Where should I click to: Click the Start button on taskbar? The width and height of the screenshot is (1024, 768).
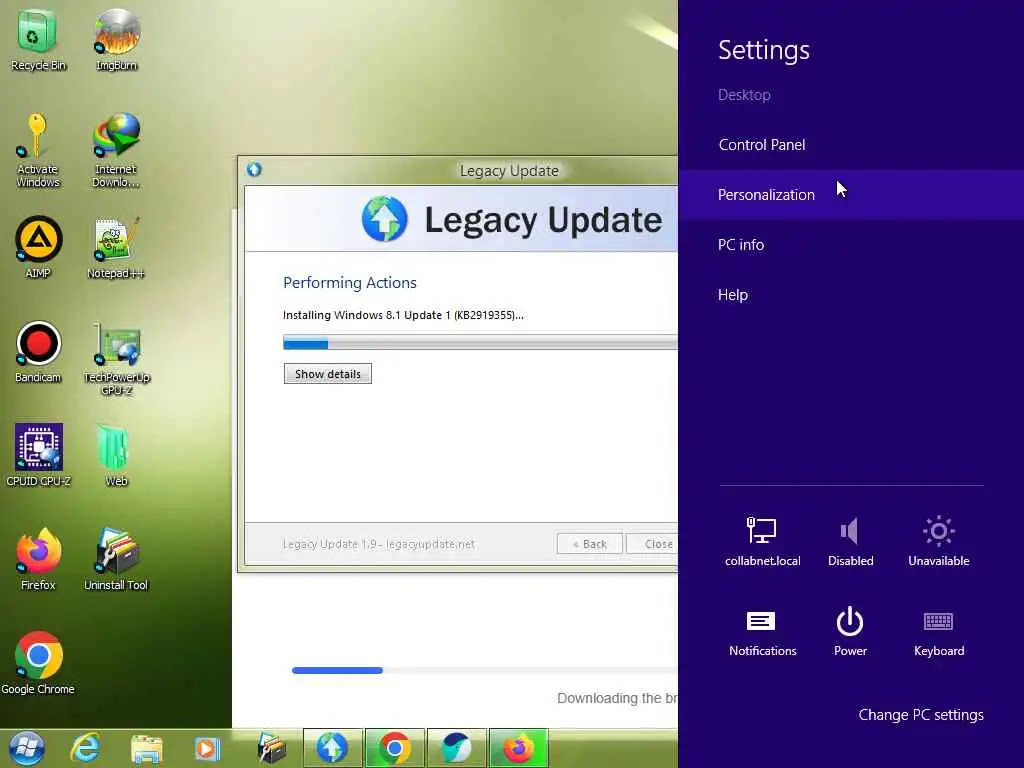(x=26, y=748)
